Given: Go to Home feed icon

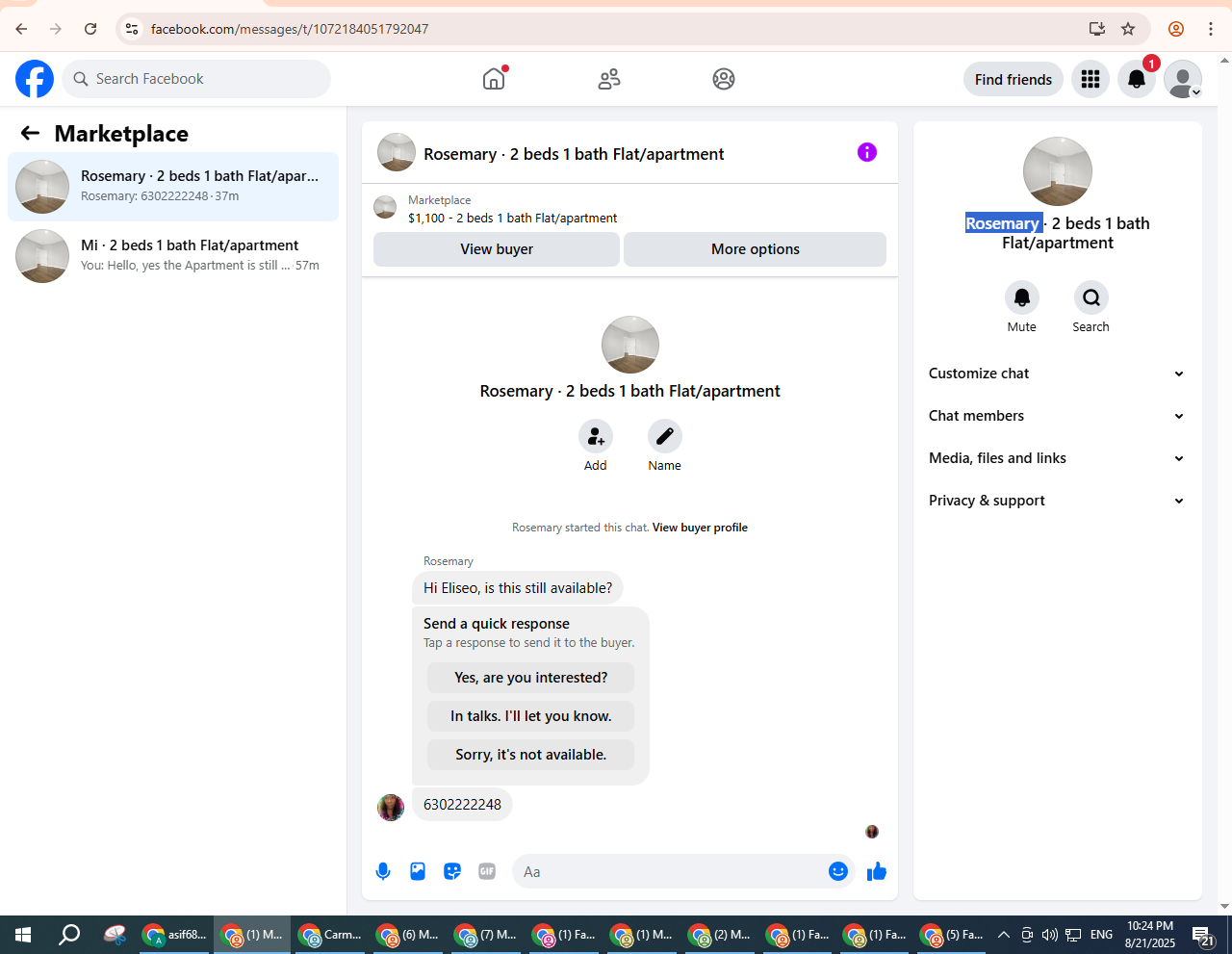Looking at the screenshot, I should tap(494, 79).
